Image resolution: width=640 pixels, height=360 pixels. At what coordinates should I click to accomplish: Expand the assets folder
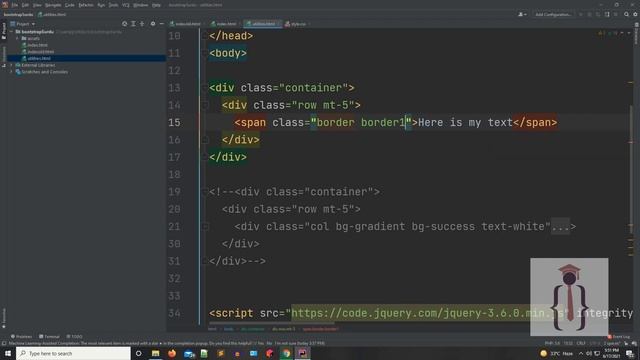click(x=18, y=38)
